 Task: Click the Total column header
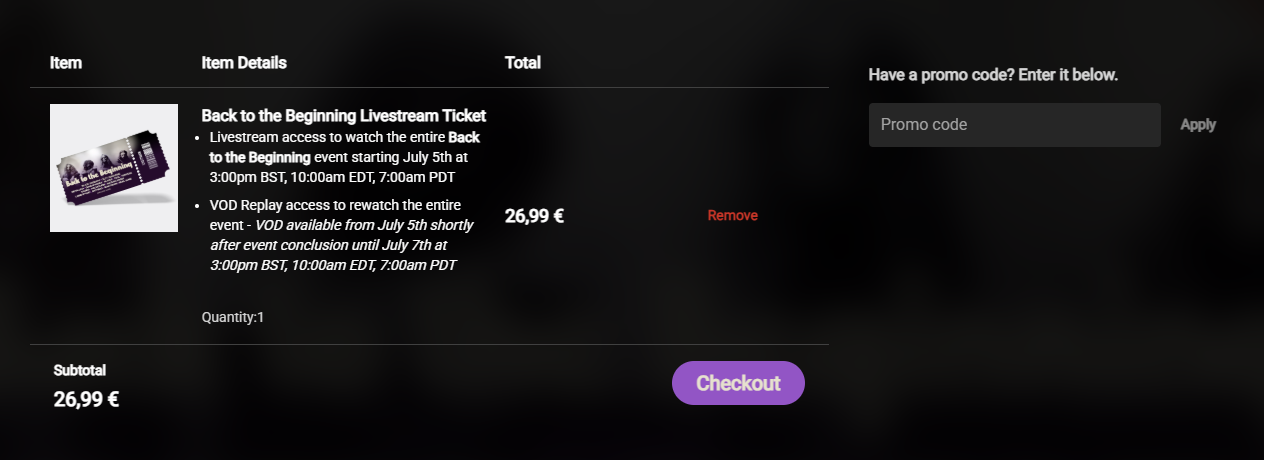[523, 62]
